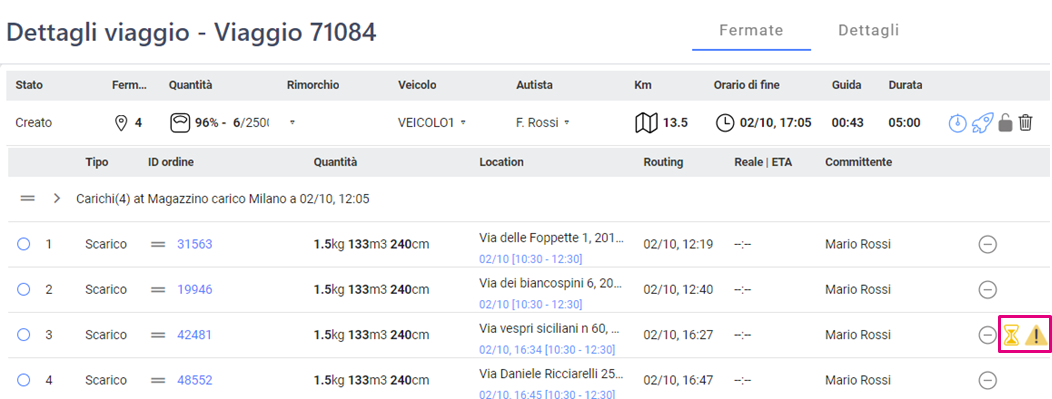This screenshot has width=1052, height=399.
Task: Delete trip using the trash bin icon
Action: (x=1025, y=123)
